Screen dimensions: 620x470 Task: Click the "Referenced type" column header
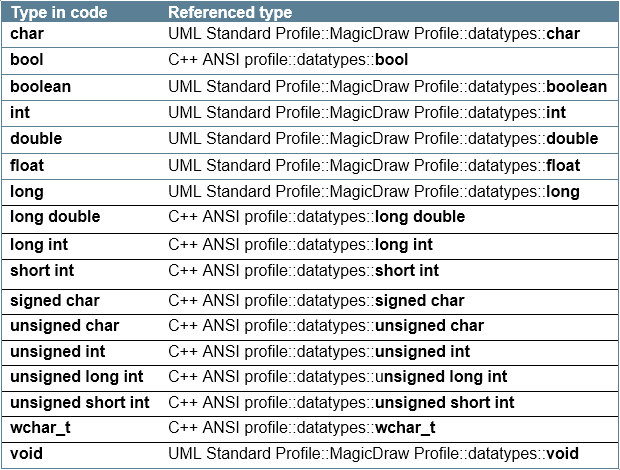tap(230, 13)
